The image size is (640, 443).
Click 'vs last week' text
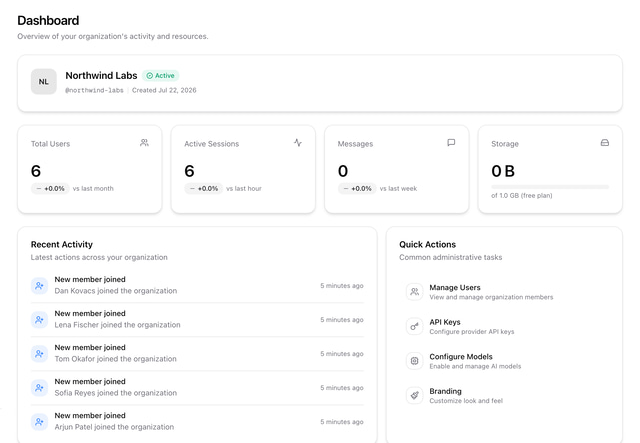[398, 189]
